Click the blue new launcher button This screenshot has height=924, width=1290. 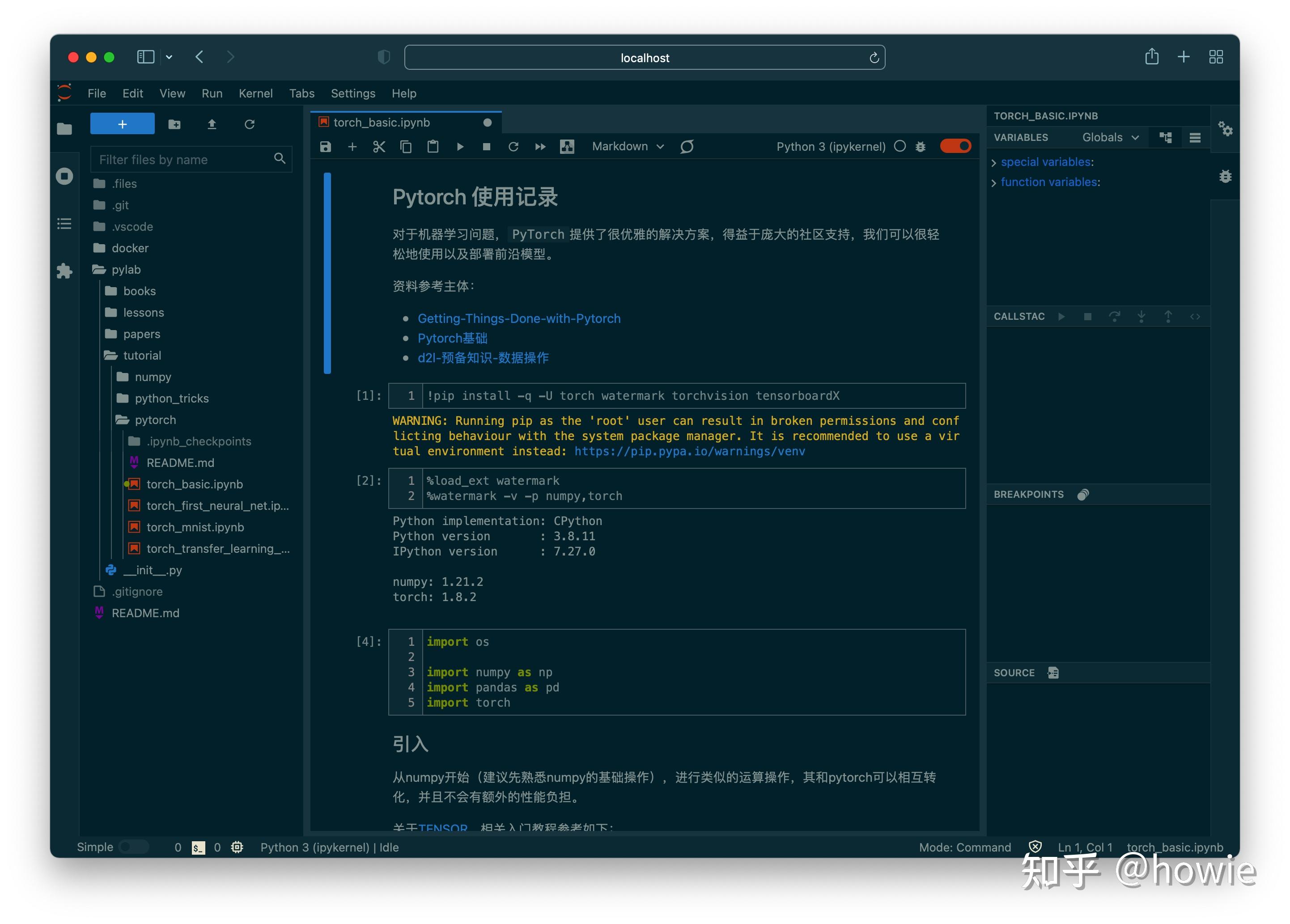point(122,123)
